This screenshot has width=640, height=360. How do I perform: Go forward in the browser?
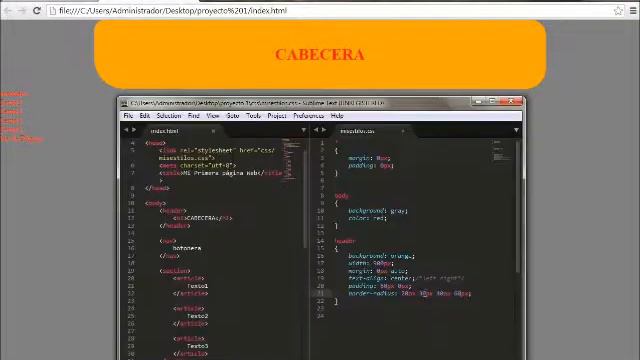tap(22, 11)
